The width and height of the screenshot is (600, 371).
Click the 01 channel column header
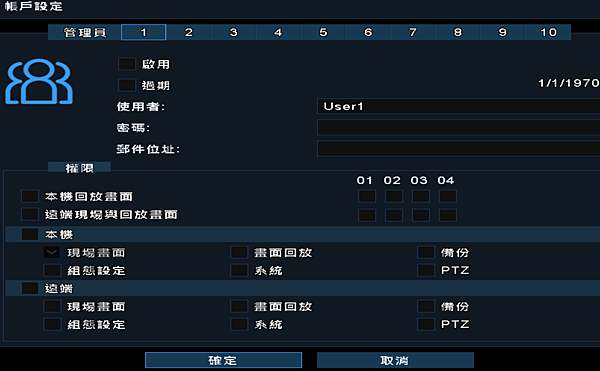[x=365, y=180]
